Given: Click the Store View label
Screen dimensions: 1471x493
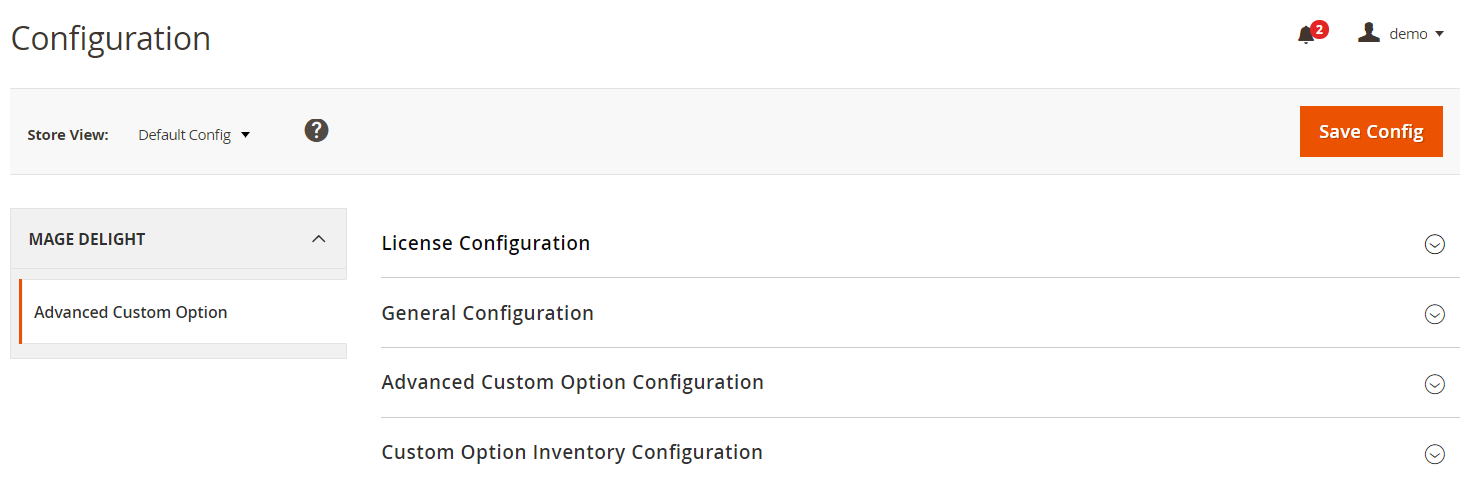Looking at the screenshot, I should [68, 135].
